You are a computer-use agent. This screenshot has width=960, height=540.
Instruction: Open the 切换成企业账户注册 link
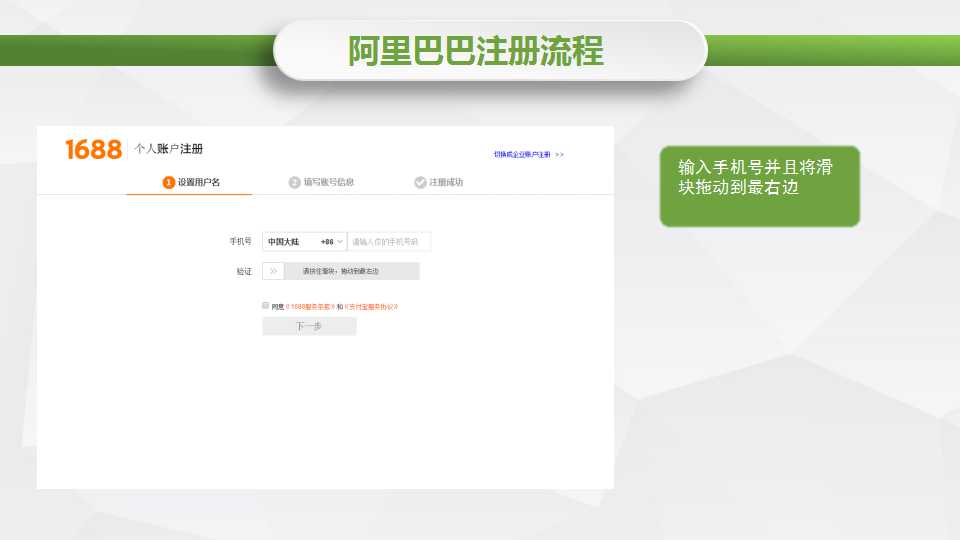click(x=522, y=155)
